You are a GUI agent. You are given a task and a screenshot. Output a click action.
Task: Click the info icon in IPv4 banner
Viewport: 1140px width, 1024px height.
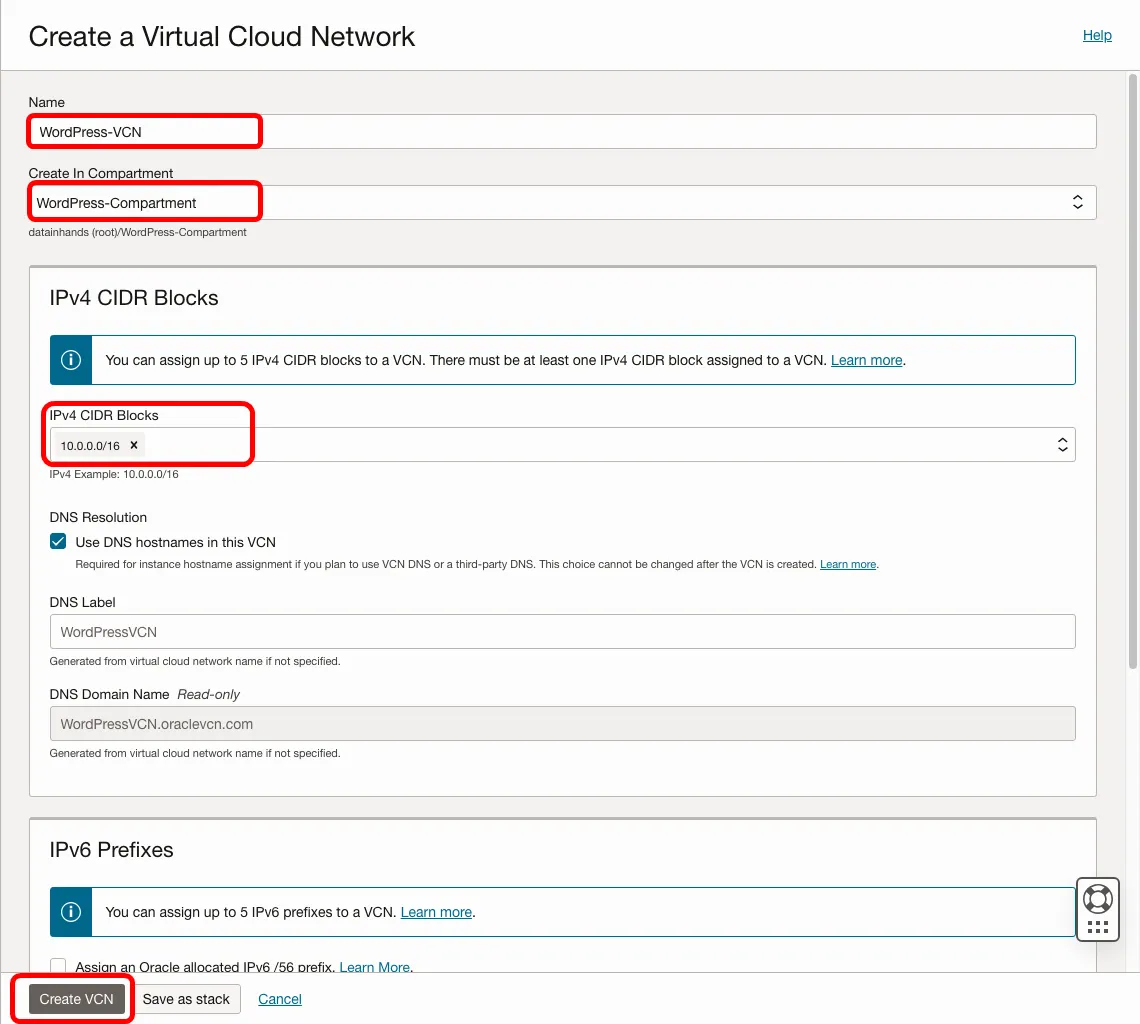point(71,360)
